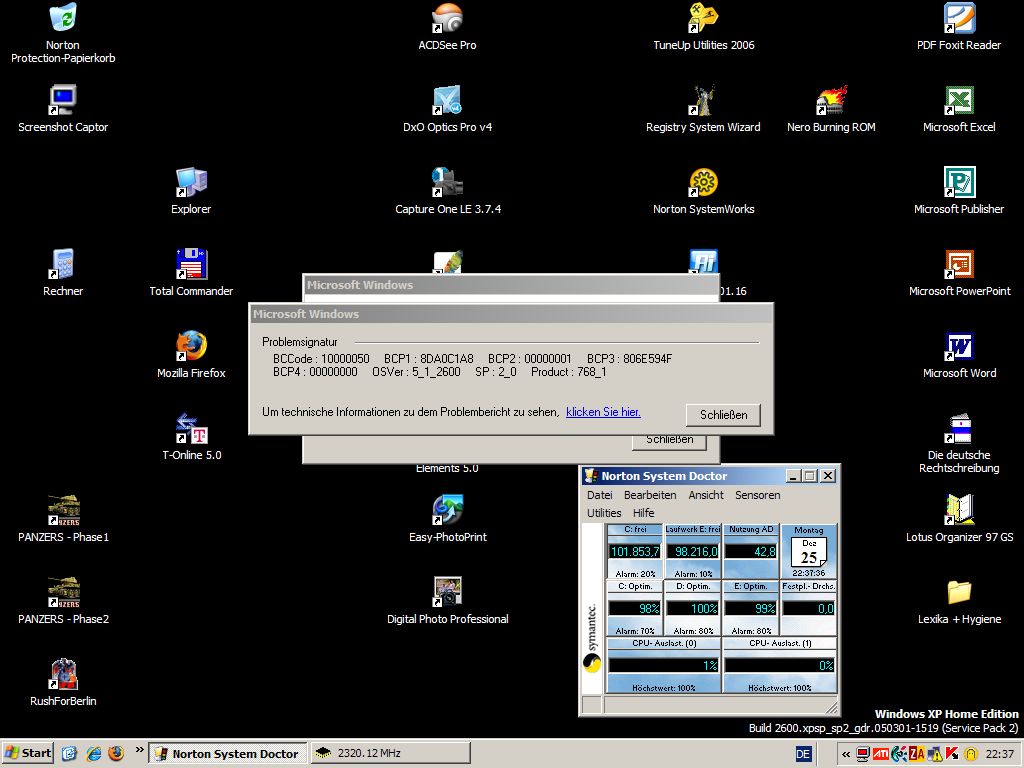The image size is (1024, 768).
Task: Expand hidden system tray icons arrow
Action: pos(846,754)
